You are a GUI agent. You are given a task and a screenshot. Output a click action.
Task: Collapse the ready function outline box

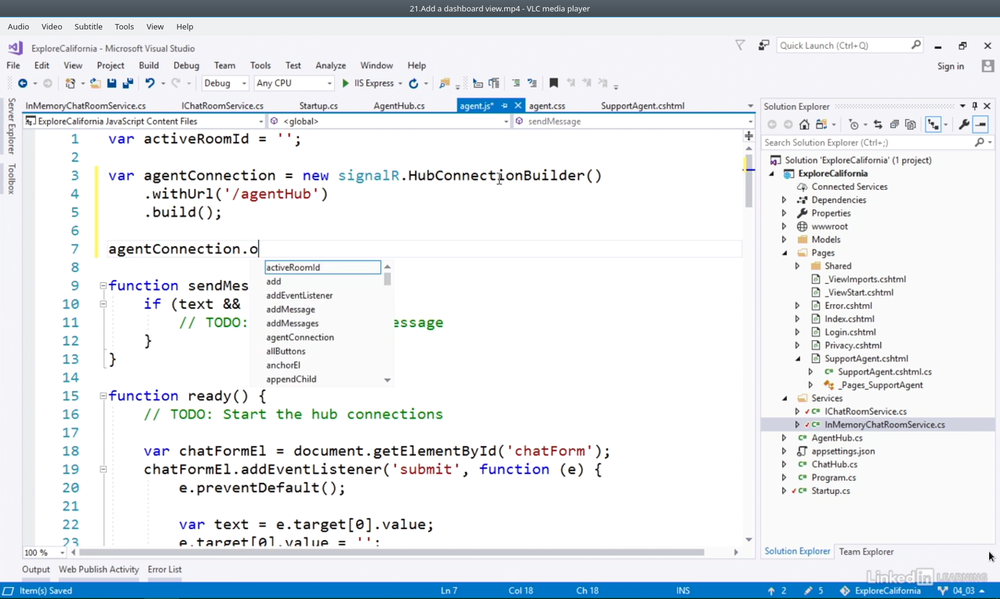103,396
